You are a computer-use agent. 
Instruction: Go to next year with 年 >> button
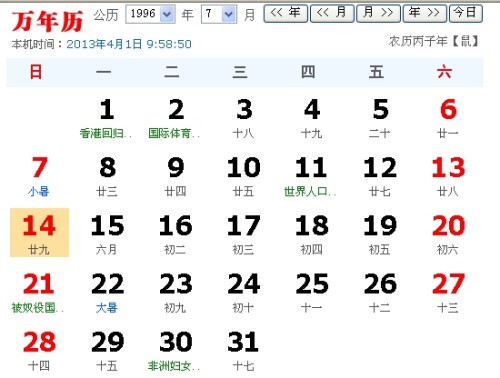(x=425, y=14)
